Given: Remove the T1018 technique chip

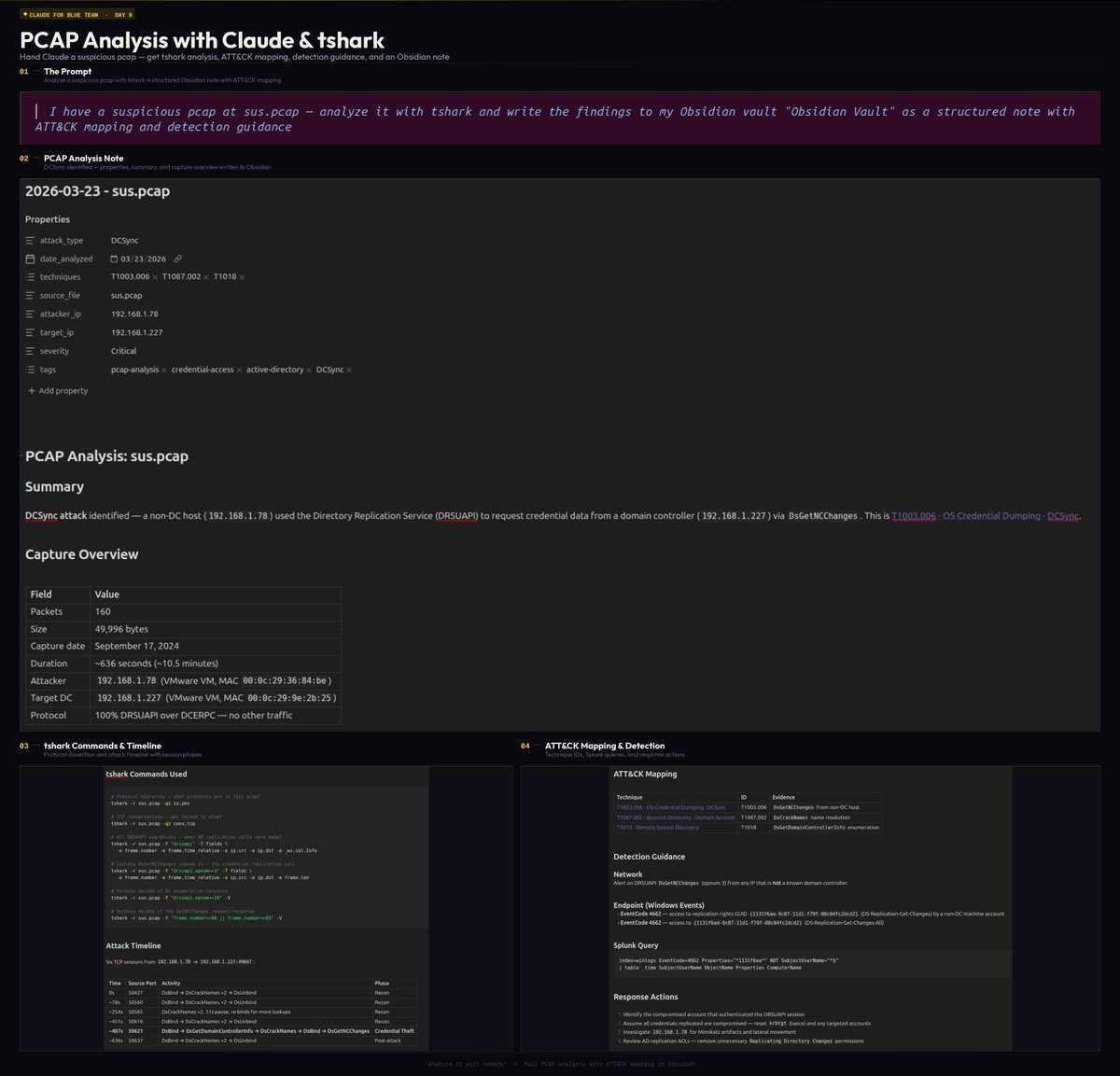Looking at the screenshot, I should [x=243, y=277].
